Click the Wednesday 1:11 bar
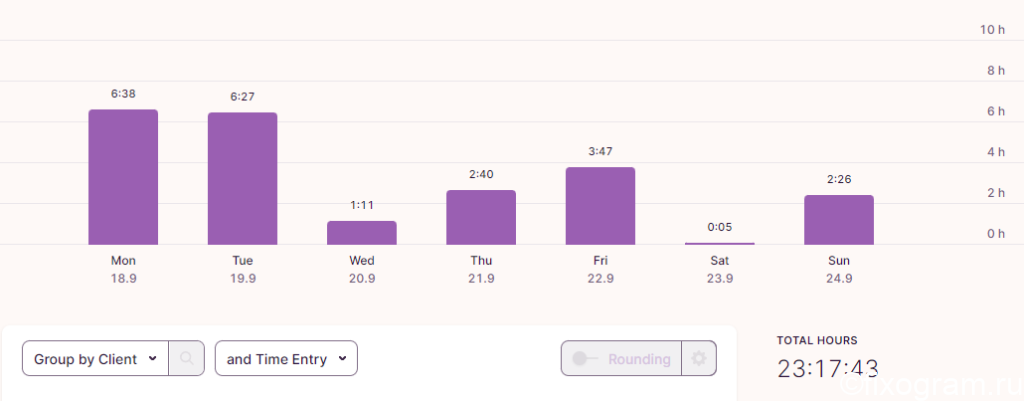Viewport: 1024px width, 401px height. [x=362, y=233]
